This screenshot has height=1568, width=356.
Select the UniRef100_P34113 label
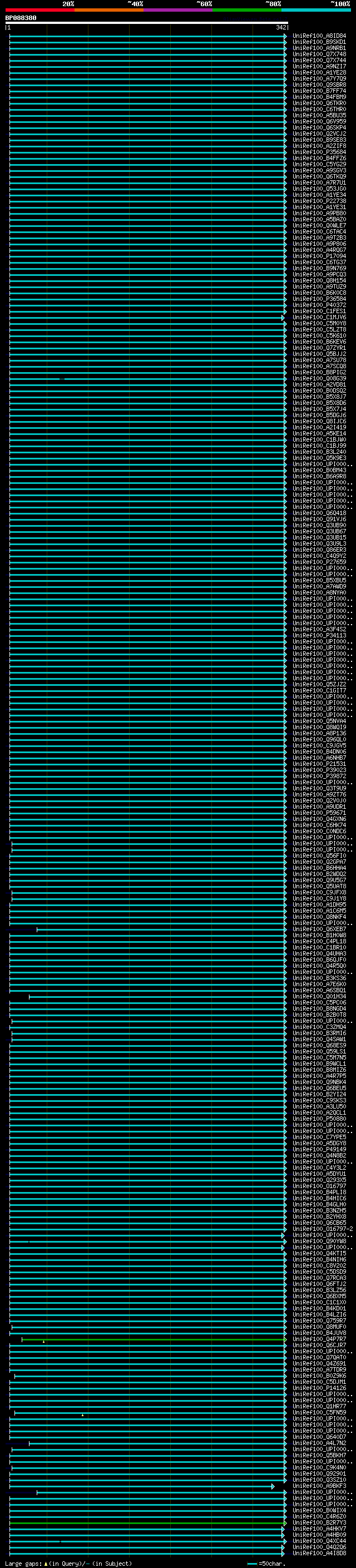(319, 635)
